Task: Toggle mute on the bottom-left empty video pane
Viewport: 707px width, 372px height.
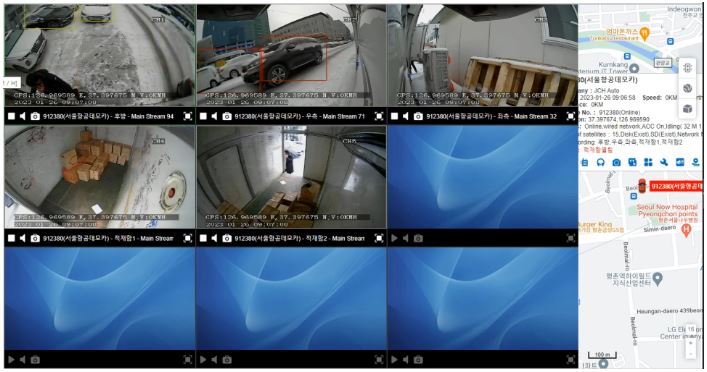Action: [23, 359]
